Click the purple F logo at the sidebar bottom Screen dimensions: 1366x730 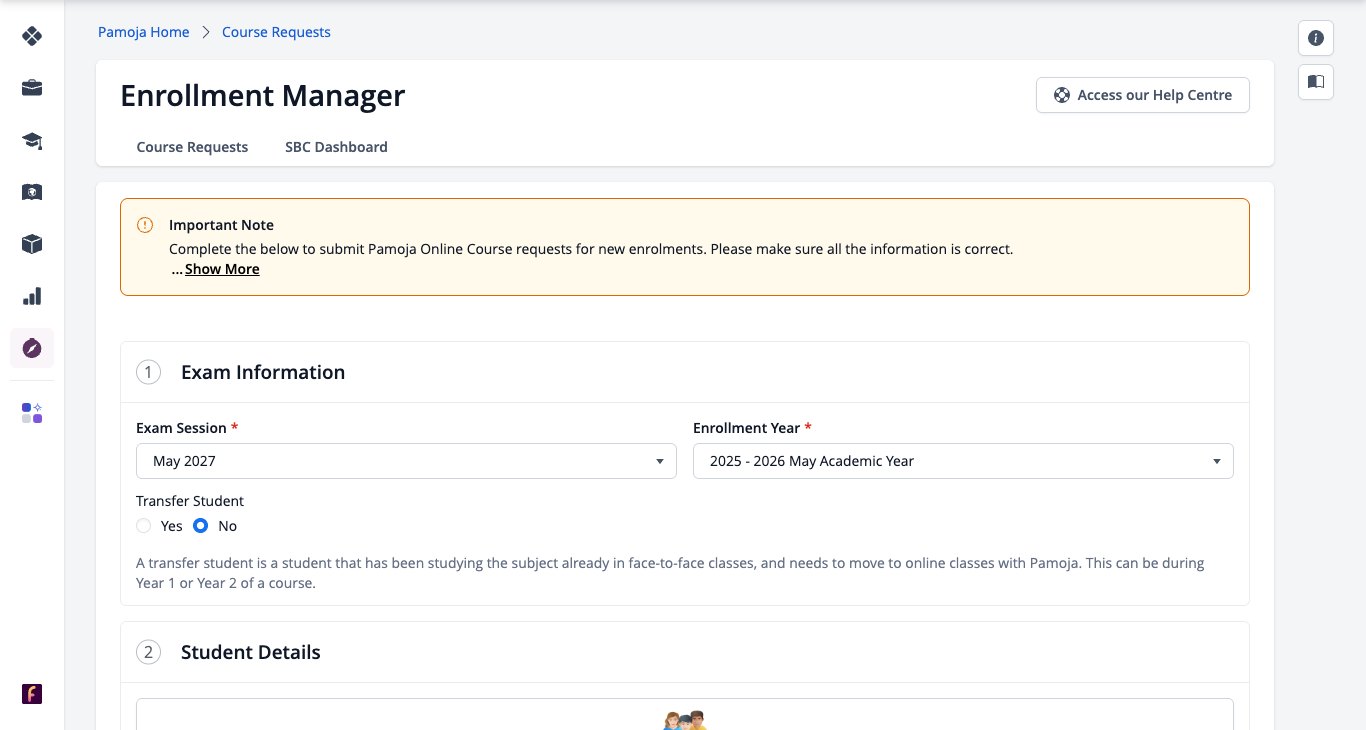pyautogui.click(x=32, y=694)
